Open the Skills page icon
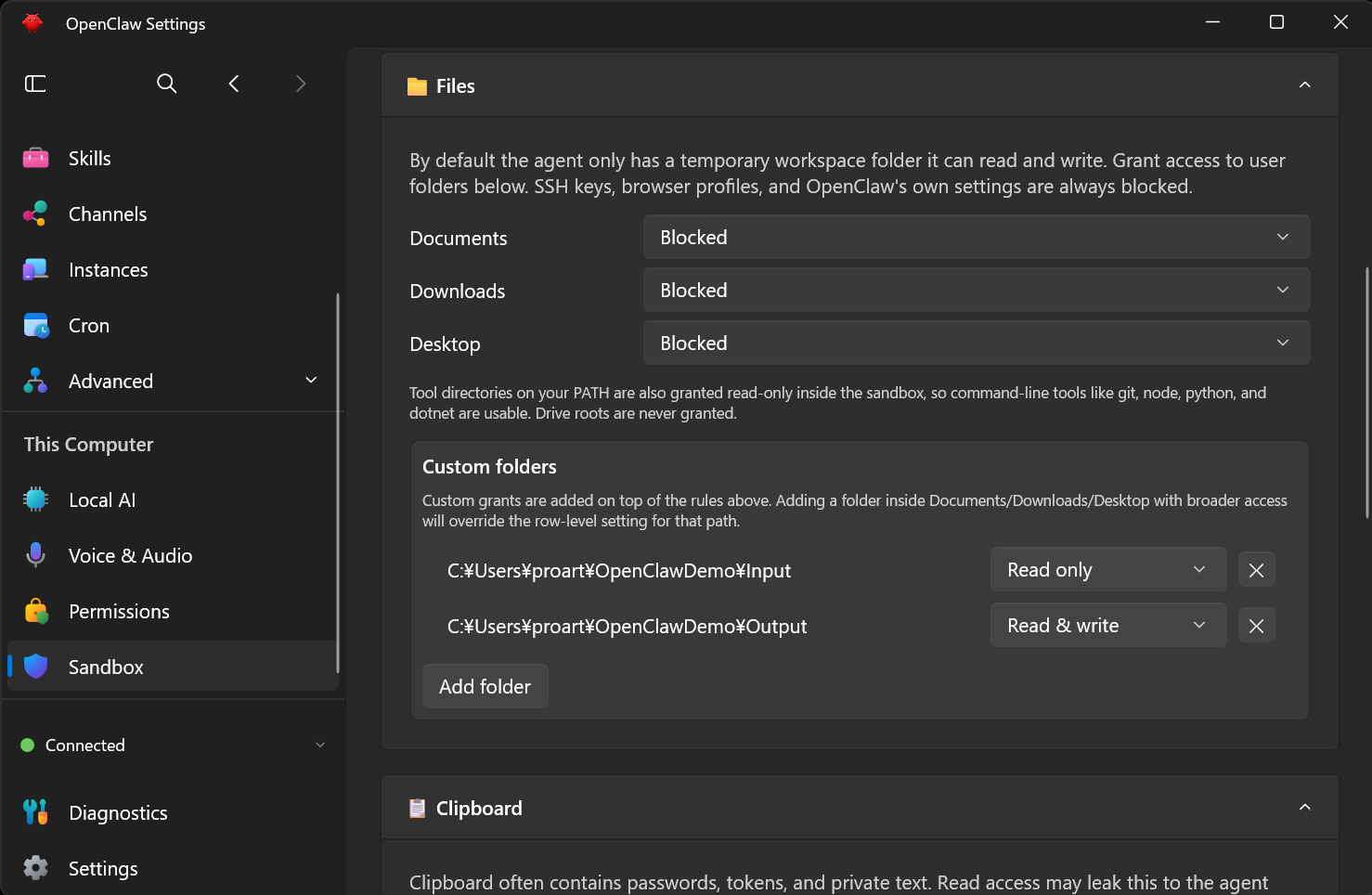The image size is (1372, 895). (x=35, y=159)
